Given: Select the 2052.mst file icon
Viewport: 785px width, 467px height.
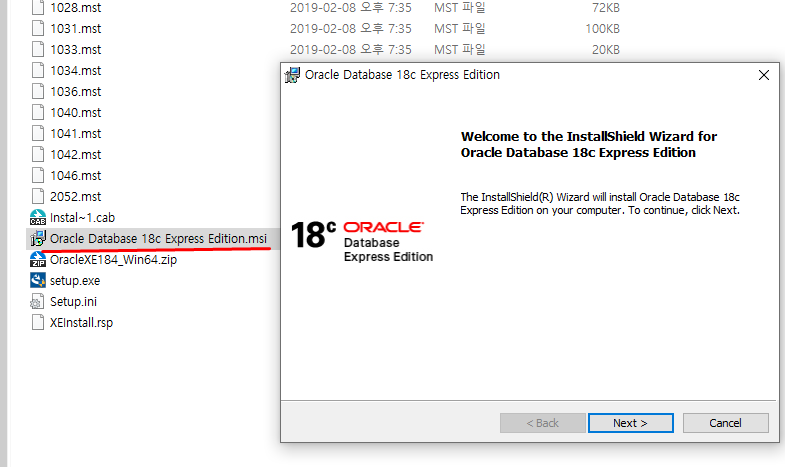Looking at the screenshot, I should point(38,197).
